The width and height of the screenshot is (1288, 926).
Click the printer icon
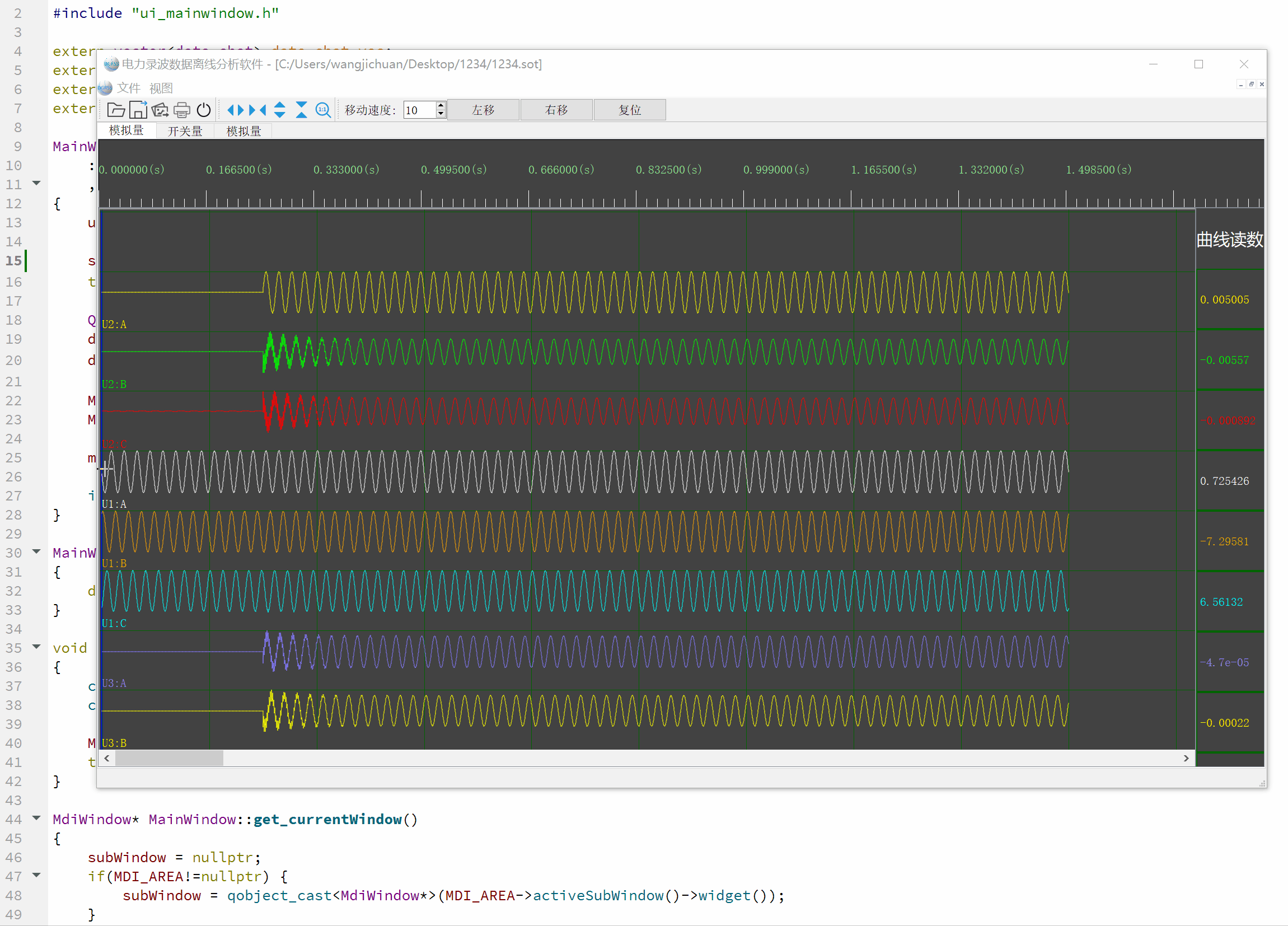pos(182,110)
